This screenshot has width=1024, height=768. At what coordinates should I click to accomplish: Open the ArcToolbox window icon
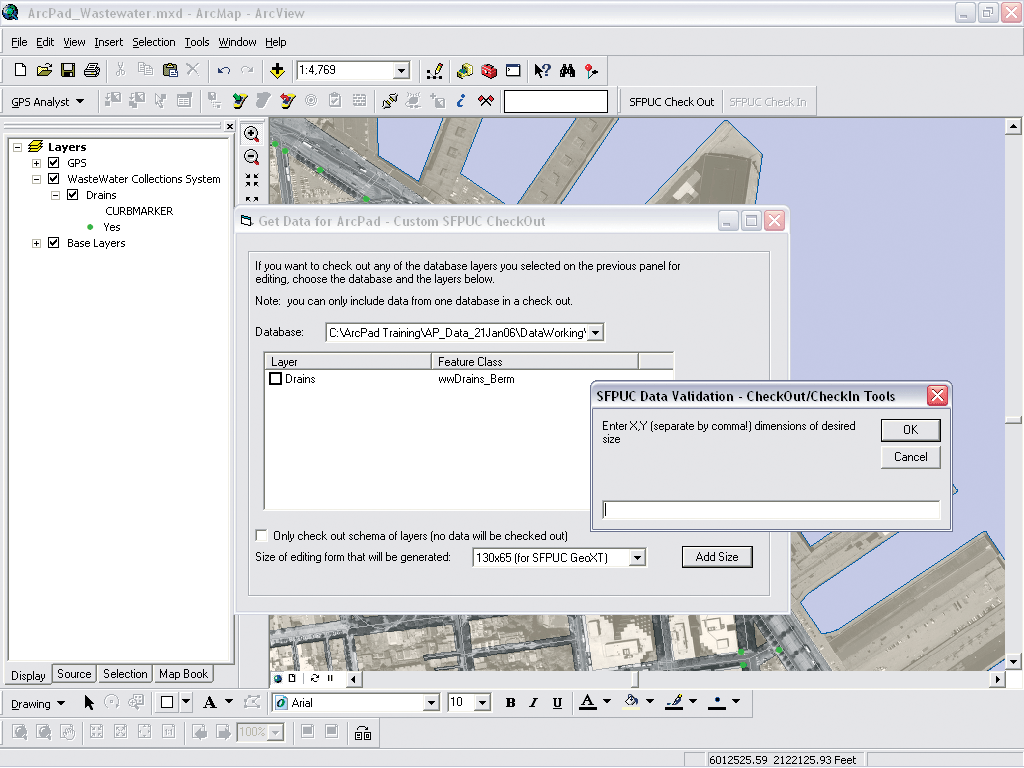coord(489,70)
